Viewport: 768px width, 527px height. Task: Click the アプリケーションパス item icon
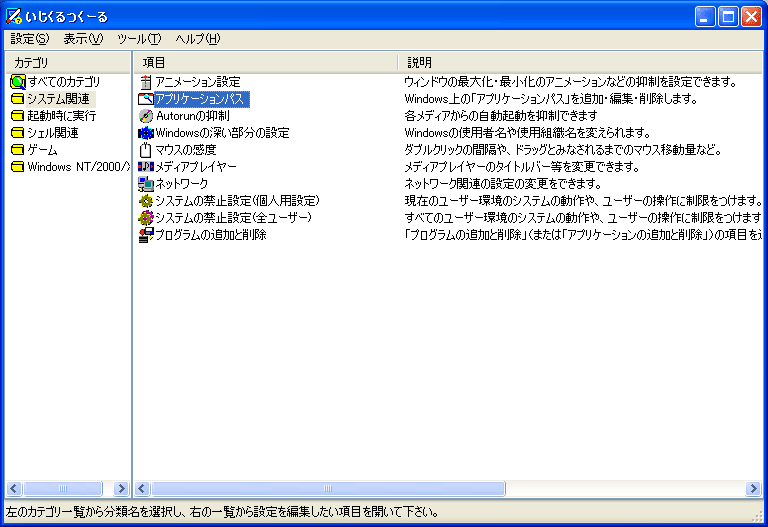click(145, 99)
